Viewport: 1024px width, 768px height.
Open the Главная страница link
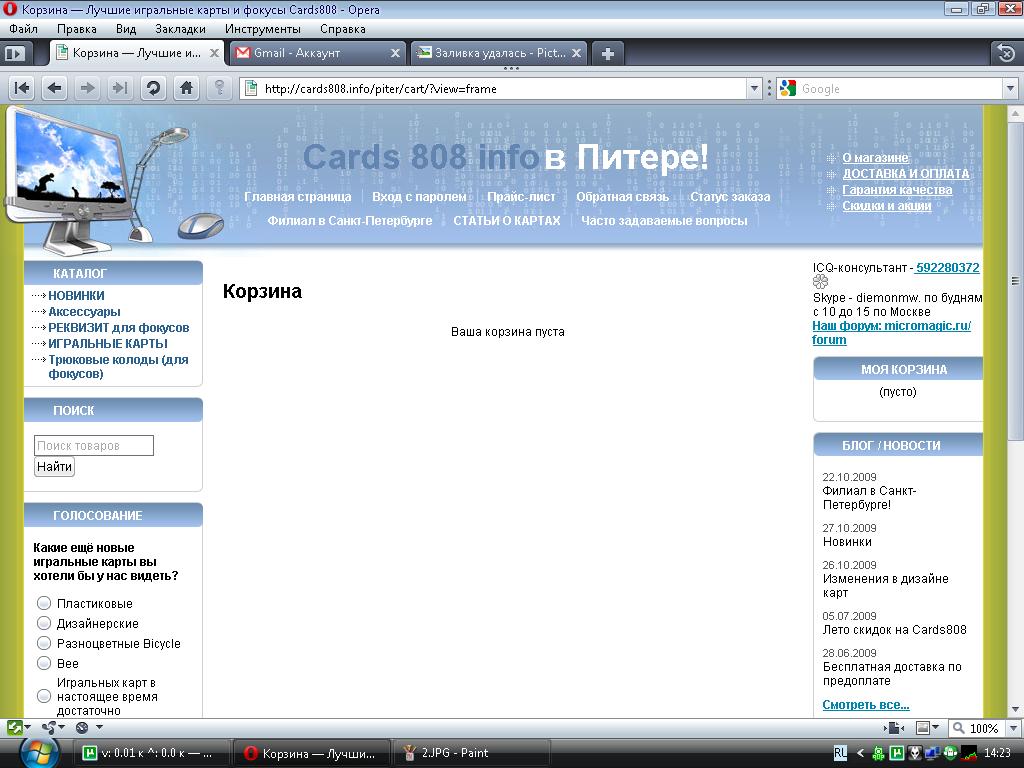[298, 197]
